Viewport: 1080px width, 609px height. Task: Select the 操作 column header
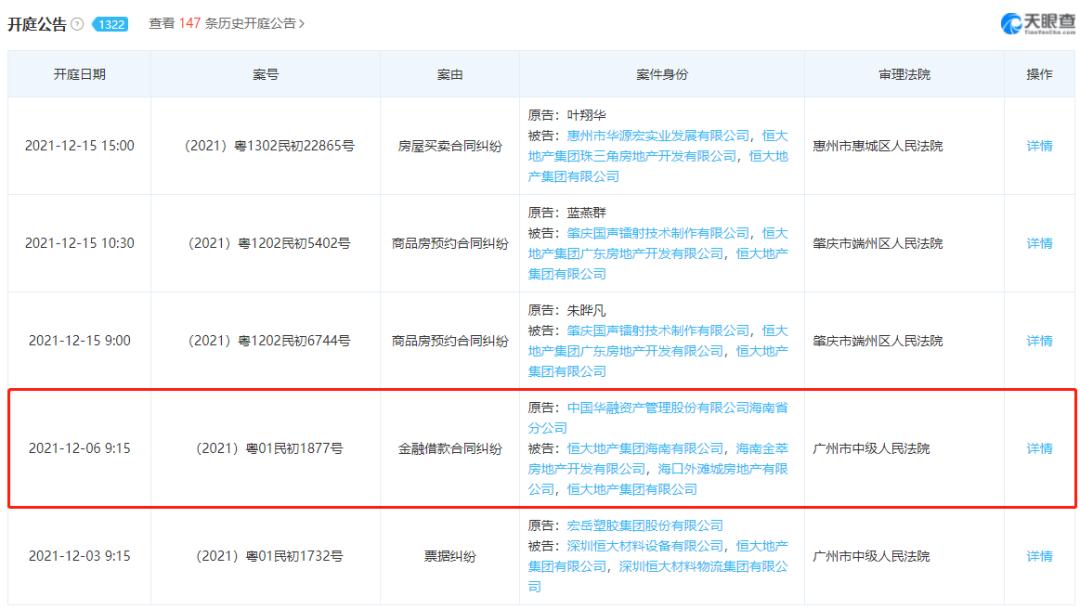(1039, 74)
